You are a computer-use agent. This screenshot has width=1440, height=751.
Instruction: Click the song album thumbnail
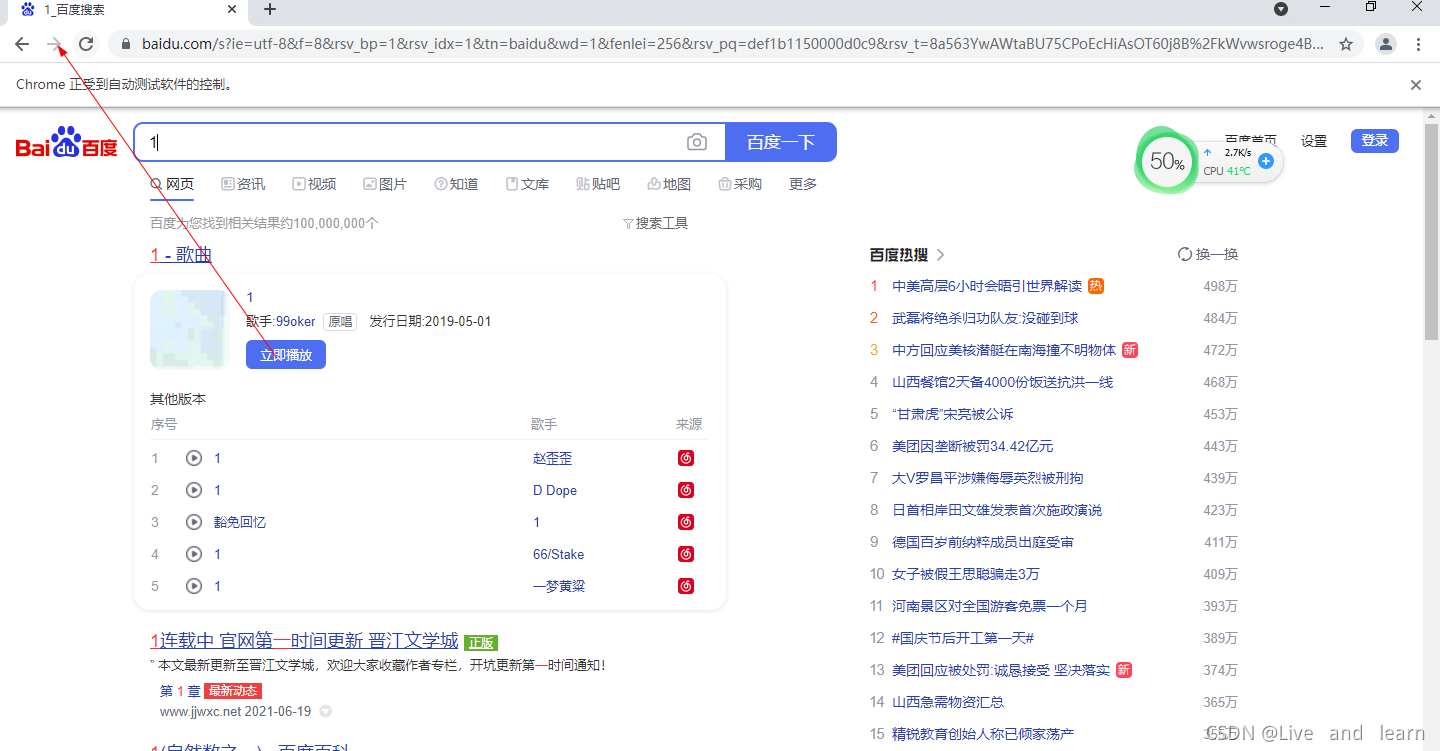pyautogui.click(x=190, y=329)
